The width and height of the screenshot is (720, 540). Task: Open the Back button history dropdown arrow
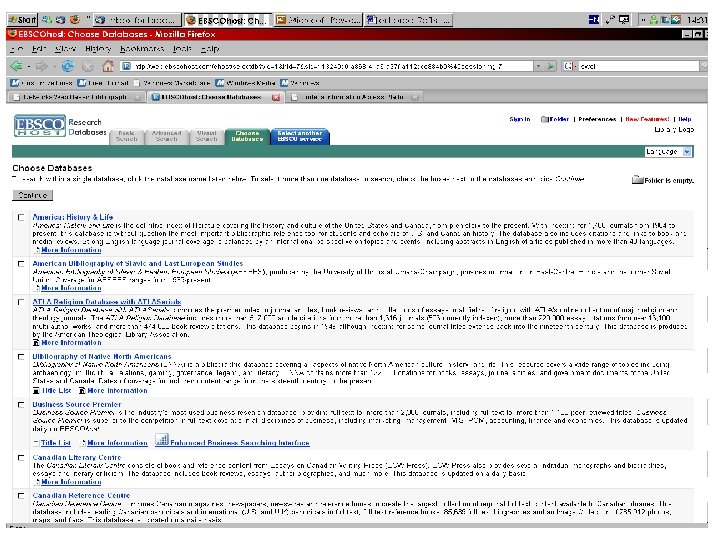tap(28, 67)
